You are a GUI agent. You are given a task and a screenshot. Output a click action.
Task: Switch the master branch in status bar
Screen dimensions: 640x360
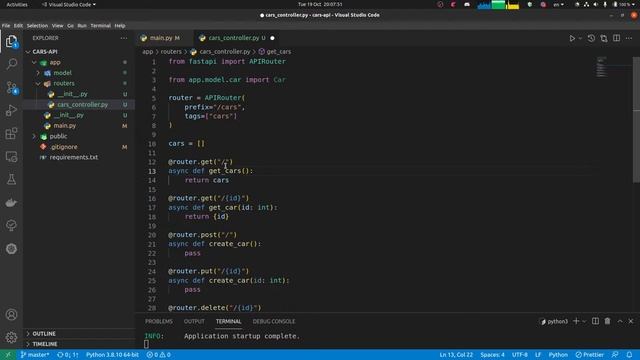(35, 355)
